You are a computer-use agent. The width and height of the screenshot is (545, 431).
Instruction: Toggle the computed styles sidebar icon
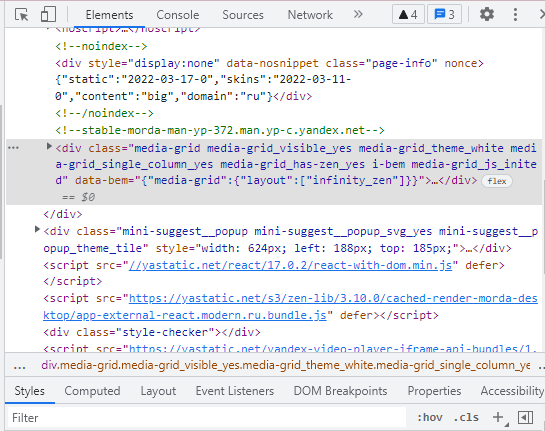point(525,417)
